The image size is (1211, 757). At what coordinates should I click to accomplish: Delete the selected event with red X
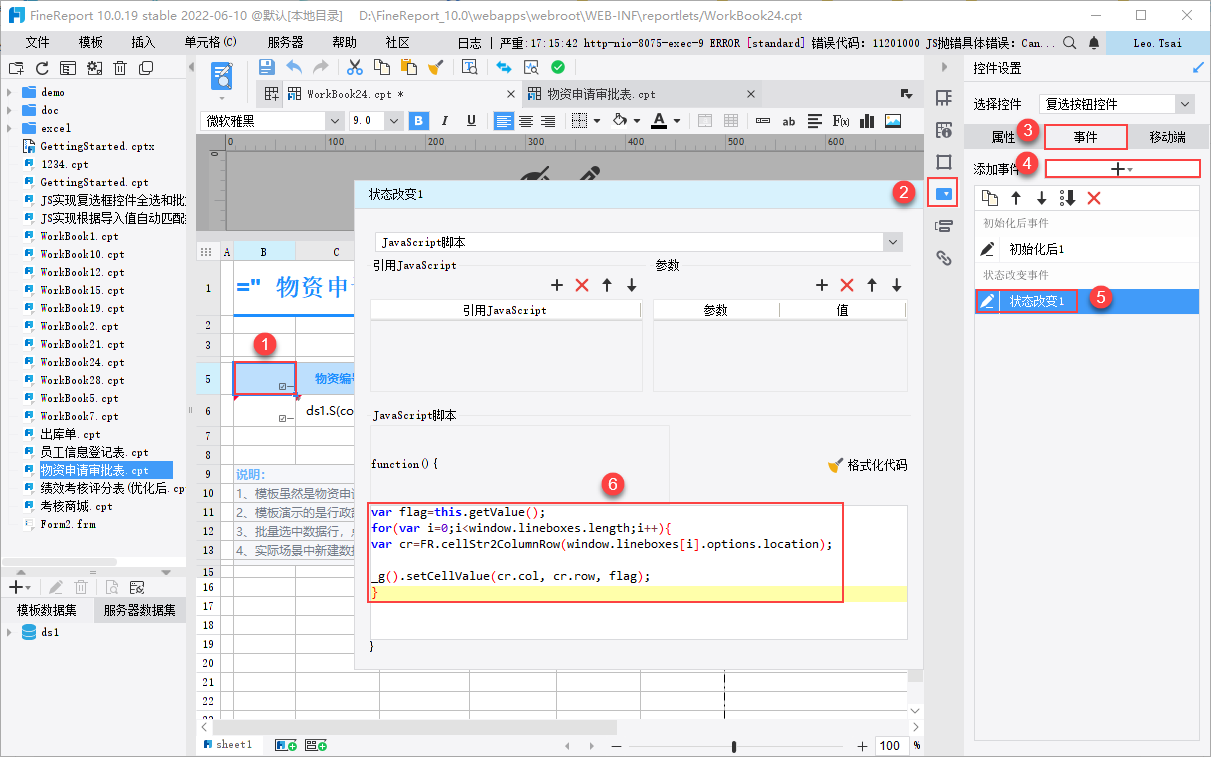pyautogui.click(x=1094, y=198)
